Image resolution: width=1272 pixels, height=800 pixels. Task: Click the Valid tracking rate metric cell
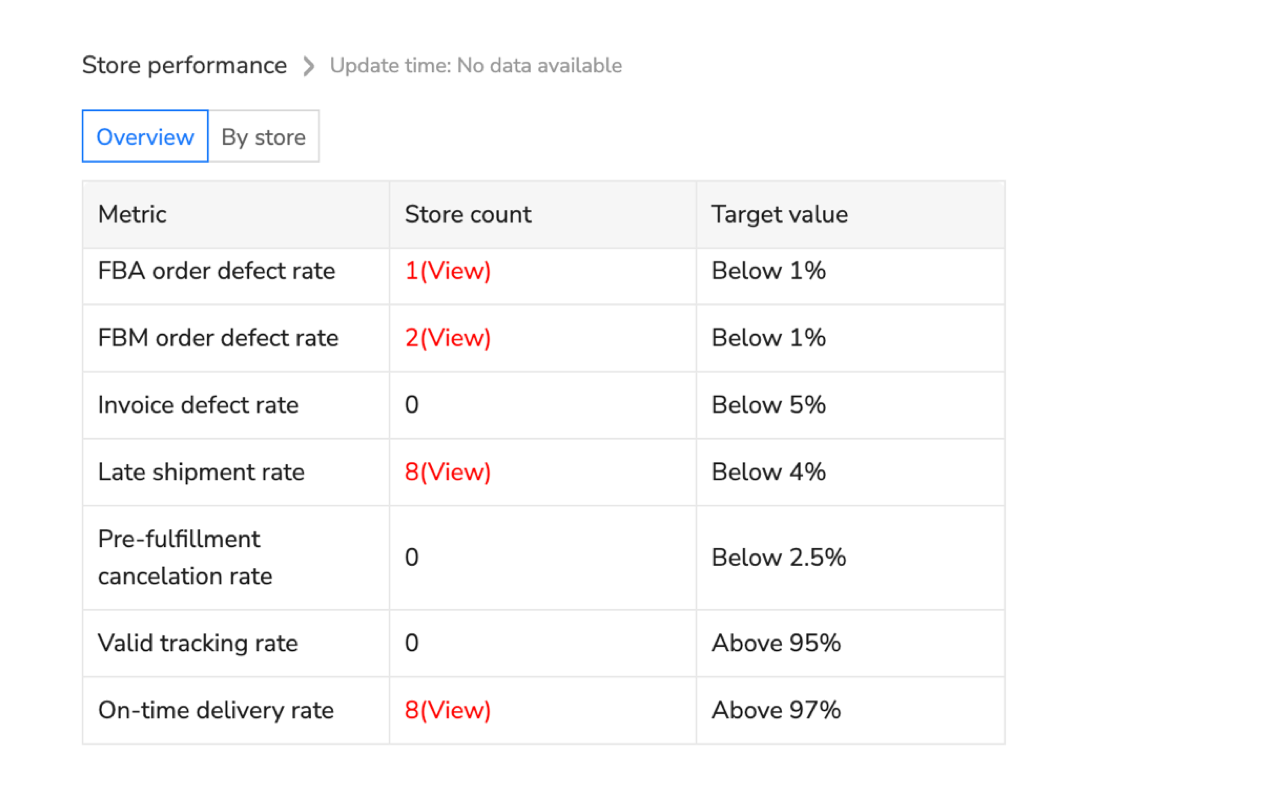[x=197, y=643]
